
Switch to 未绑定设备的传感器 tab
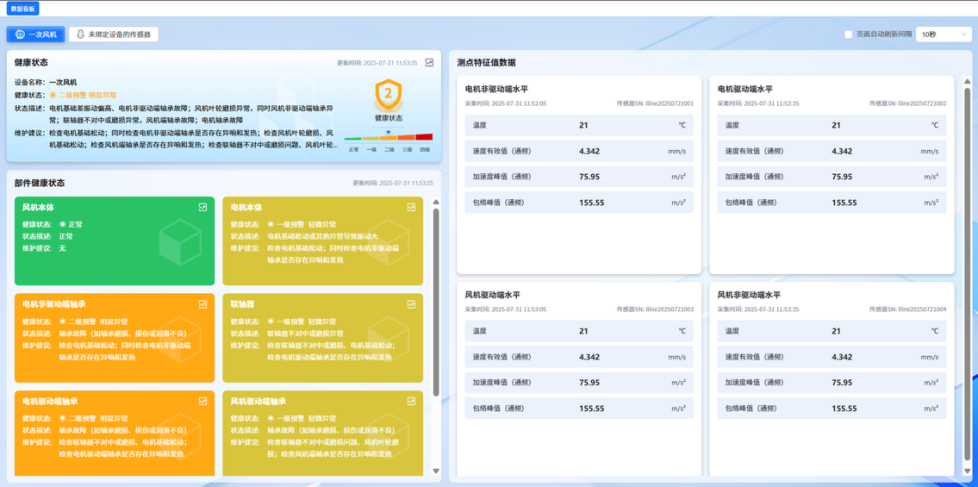click(x=115, y=34)
